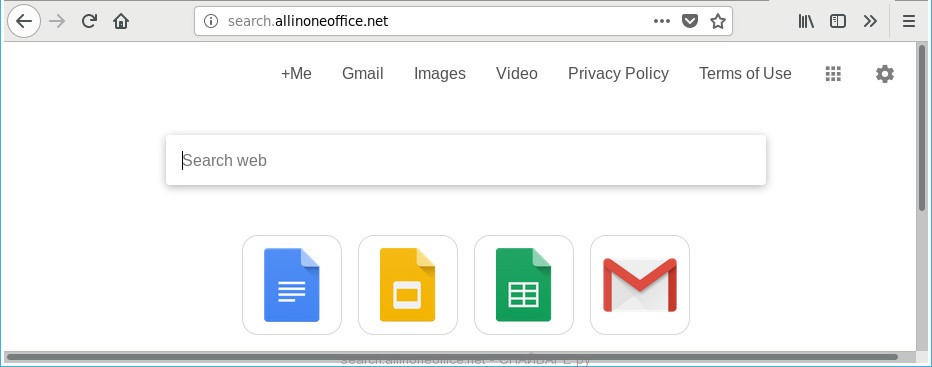
Task: Click the Search web input field
Action: [x=466, y=160]
